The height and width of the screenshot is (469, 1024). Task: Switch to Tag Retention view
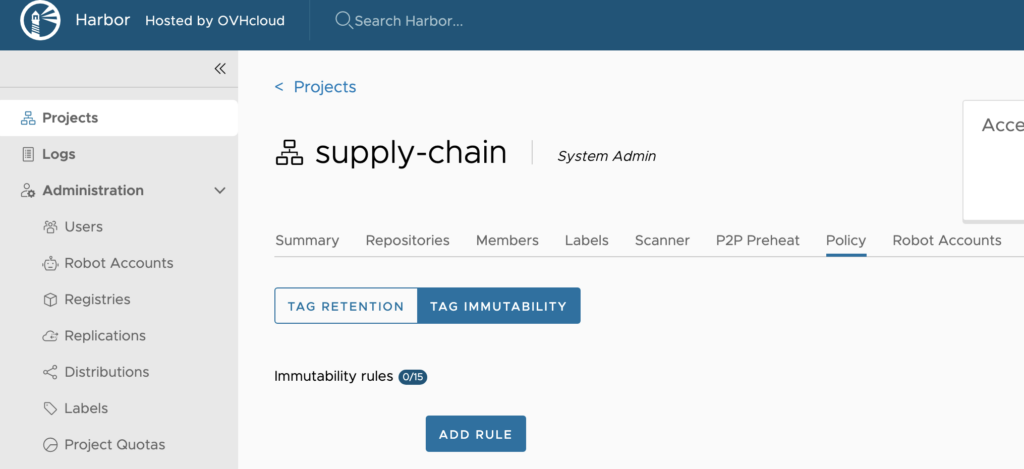[345, 306]
